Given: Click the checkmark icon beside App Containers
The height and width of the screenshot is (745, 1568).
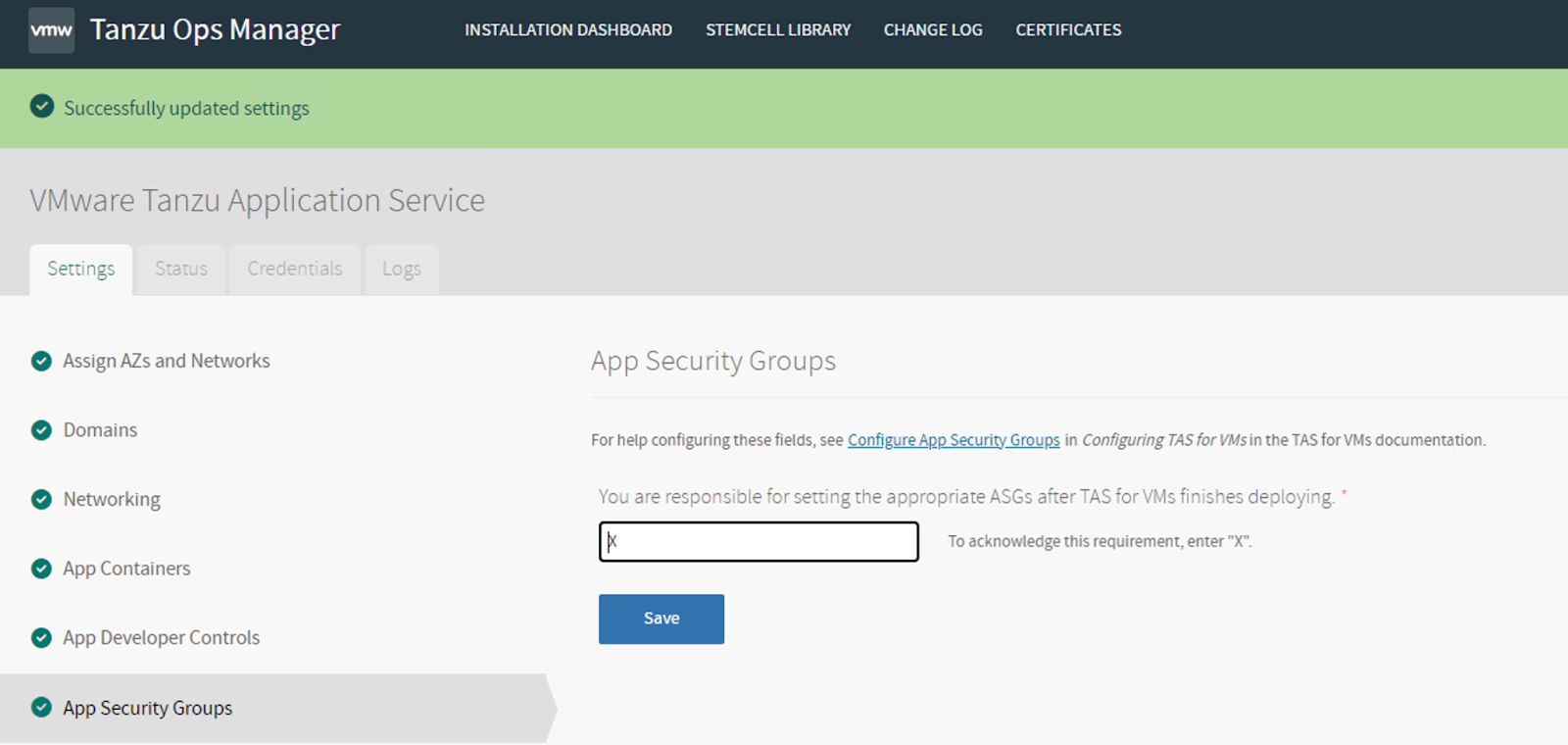Looking at the screenshot, I should click(x=41, y=568).
